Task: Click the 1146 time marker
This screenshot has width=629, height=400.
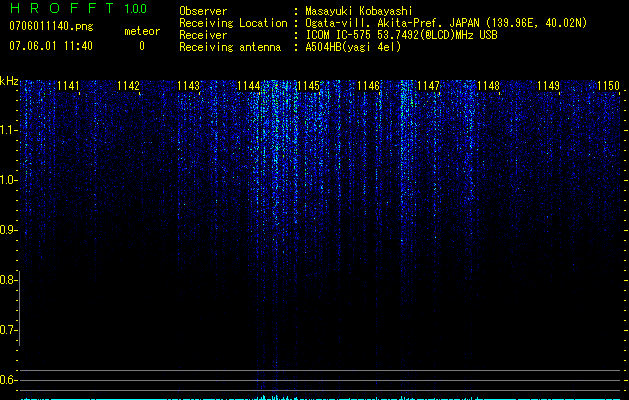Action: click(368, 86)
